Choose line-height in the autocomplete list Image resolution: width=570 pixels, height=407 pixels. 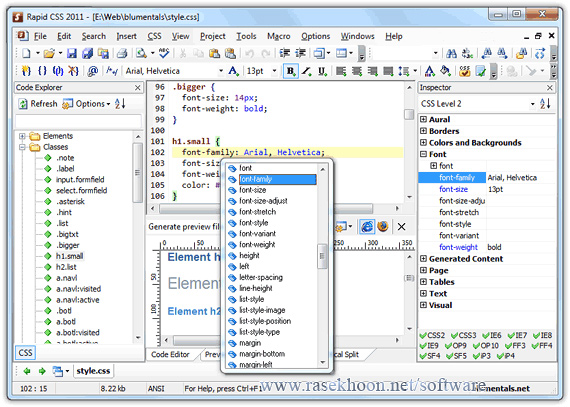point(256,288)
